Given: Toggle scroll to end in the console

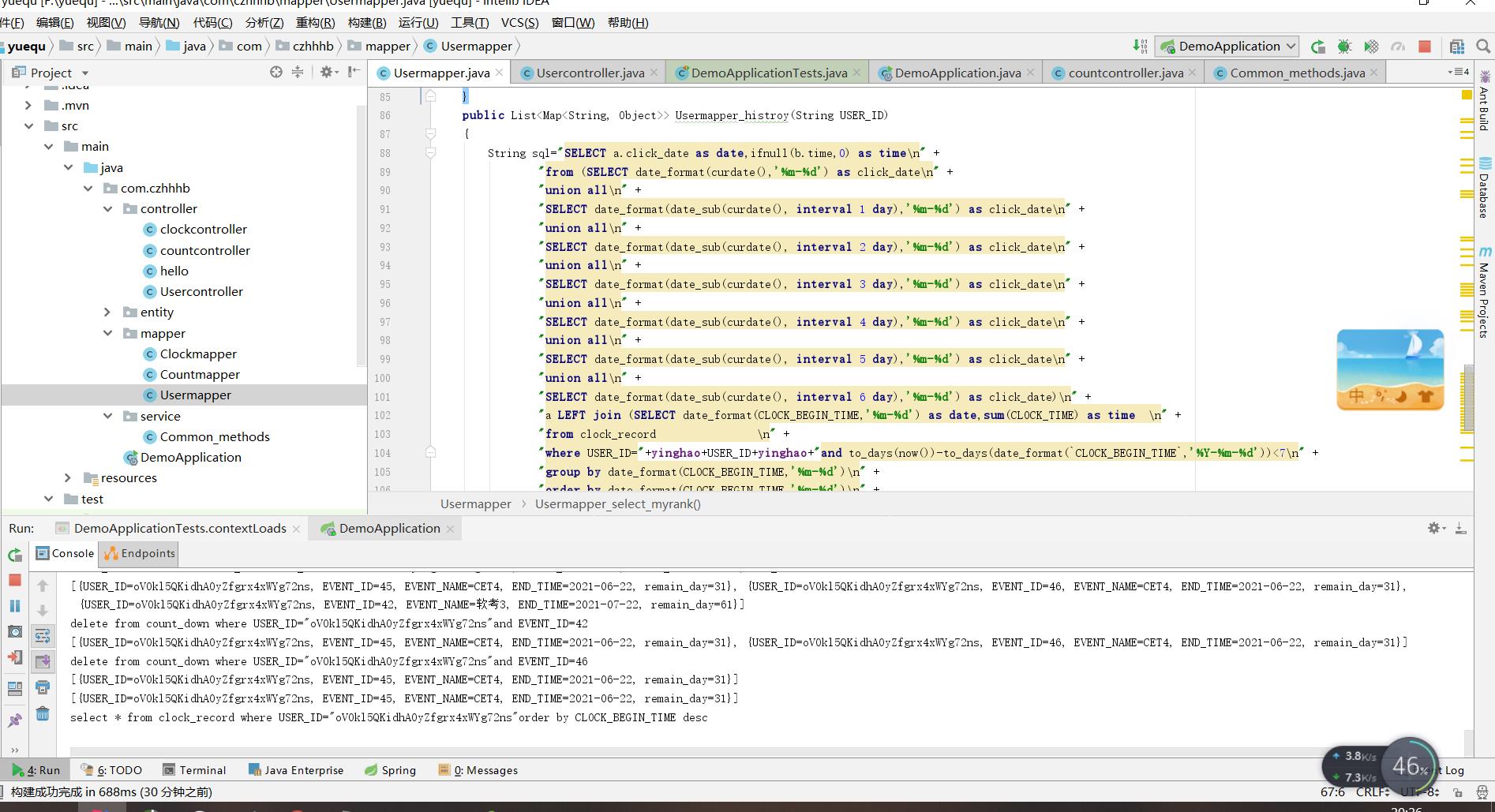Looking at the screenshot, I should tap(43, 661).
